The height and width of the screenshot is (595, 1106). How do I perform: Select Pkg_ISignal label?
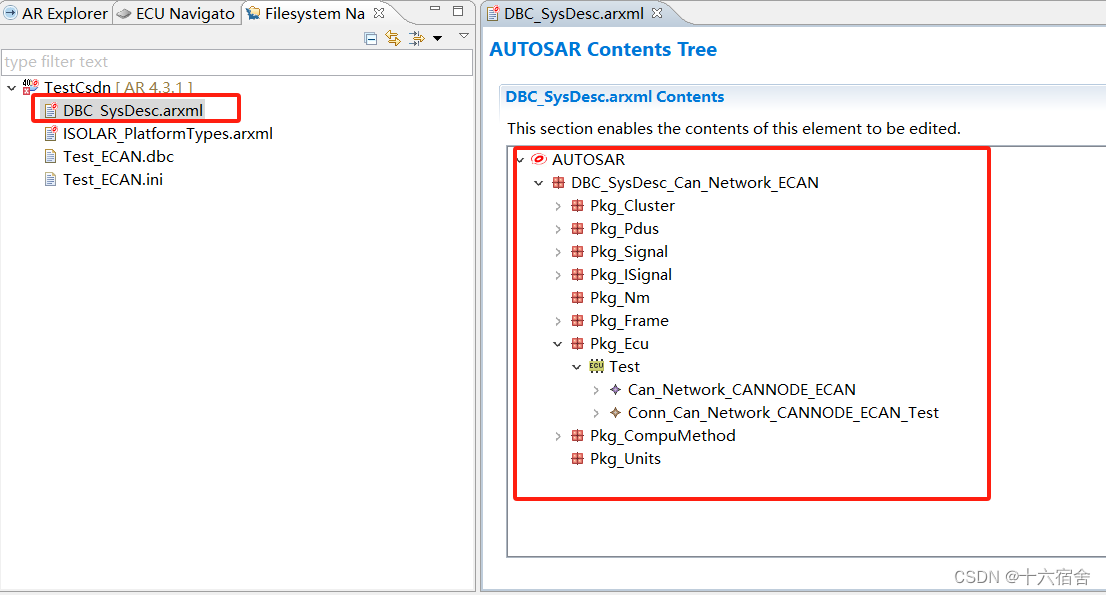(x=631, y=275)
